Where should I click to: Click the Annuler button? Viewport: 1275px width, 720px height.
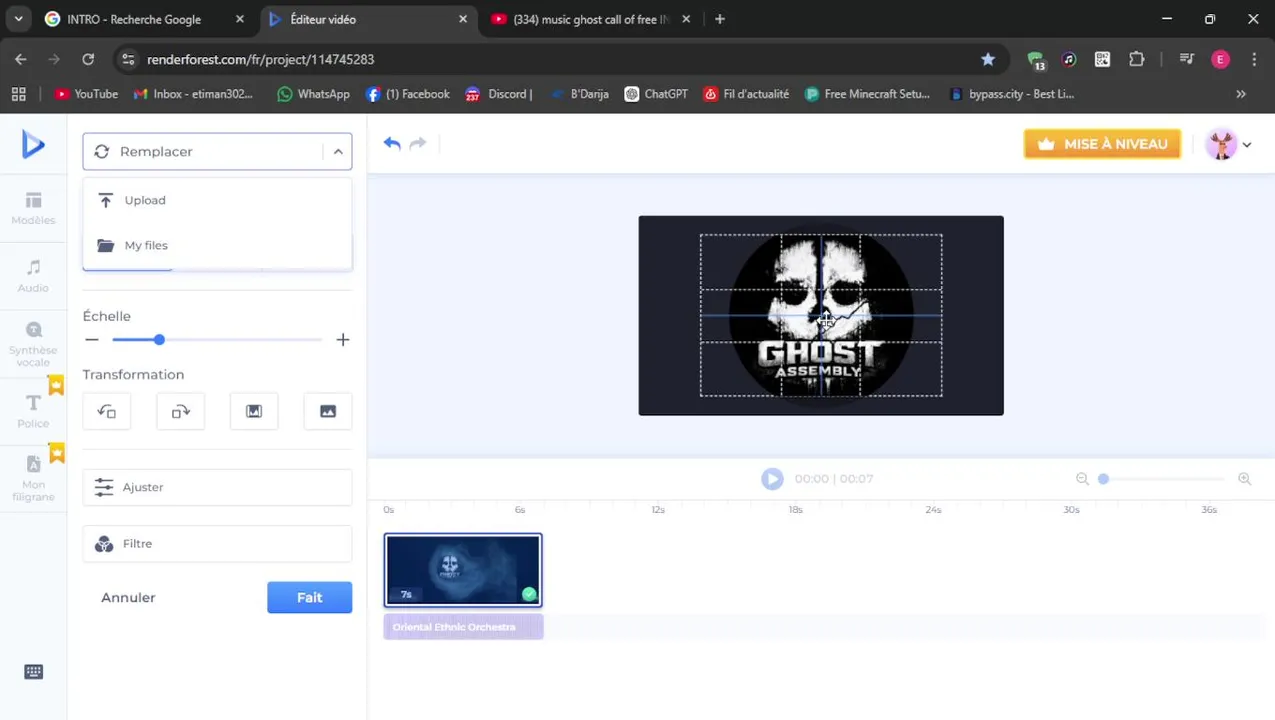tap(128, 597)
